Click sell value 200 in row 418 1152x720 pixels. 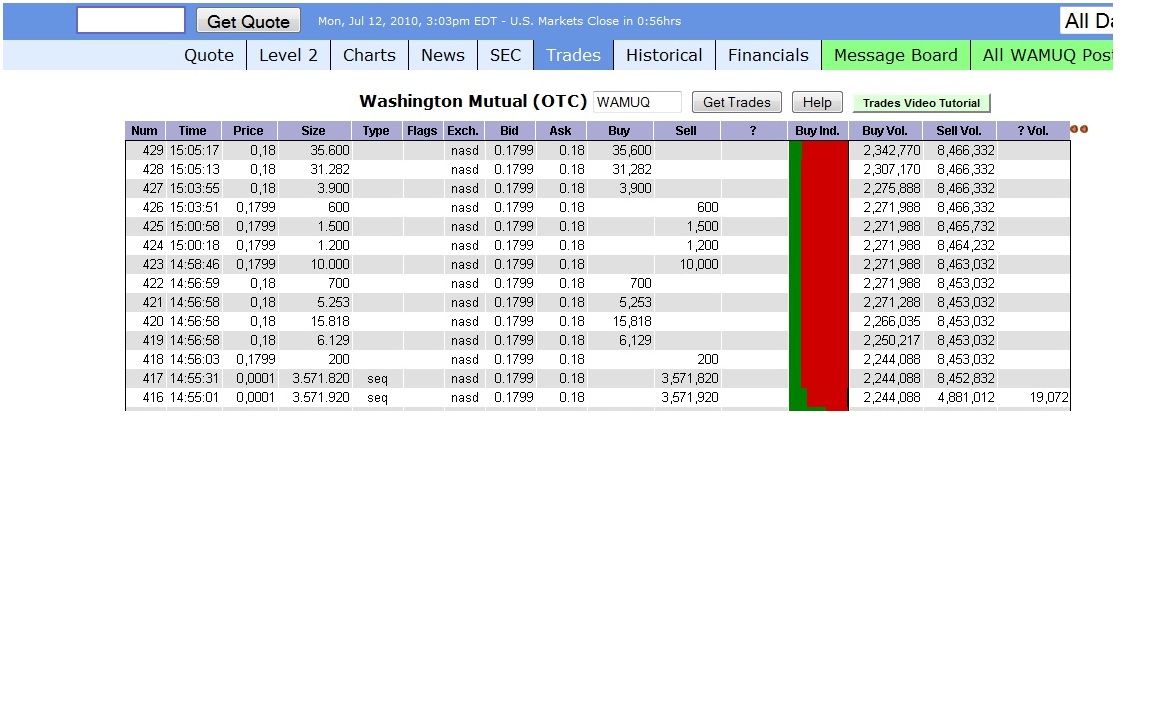[x=708, y=360]
